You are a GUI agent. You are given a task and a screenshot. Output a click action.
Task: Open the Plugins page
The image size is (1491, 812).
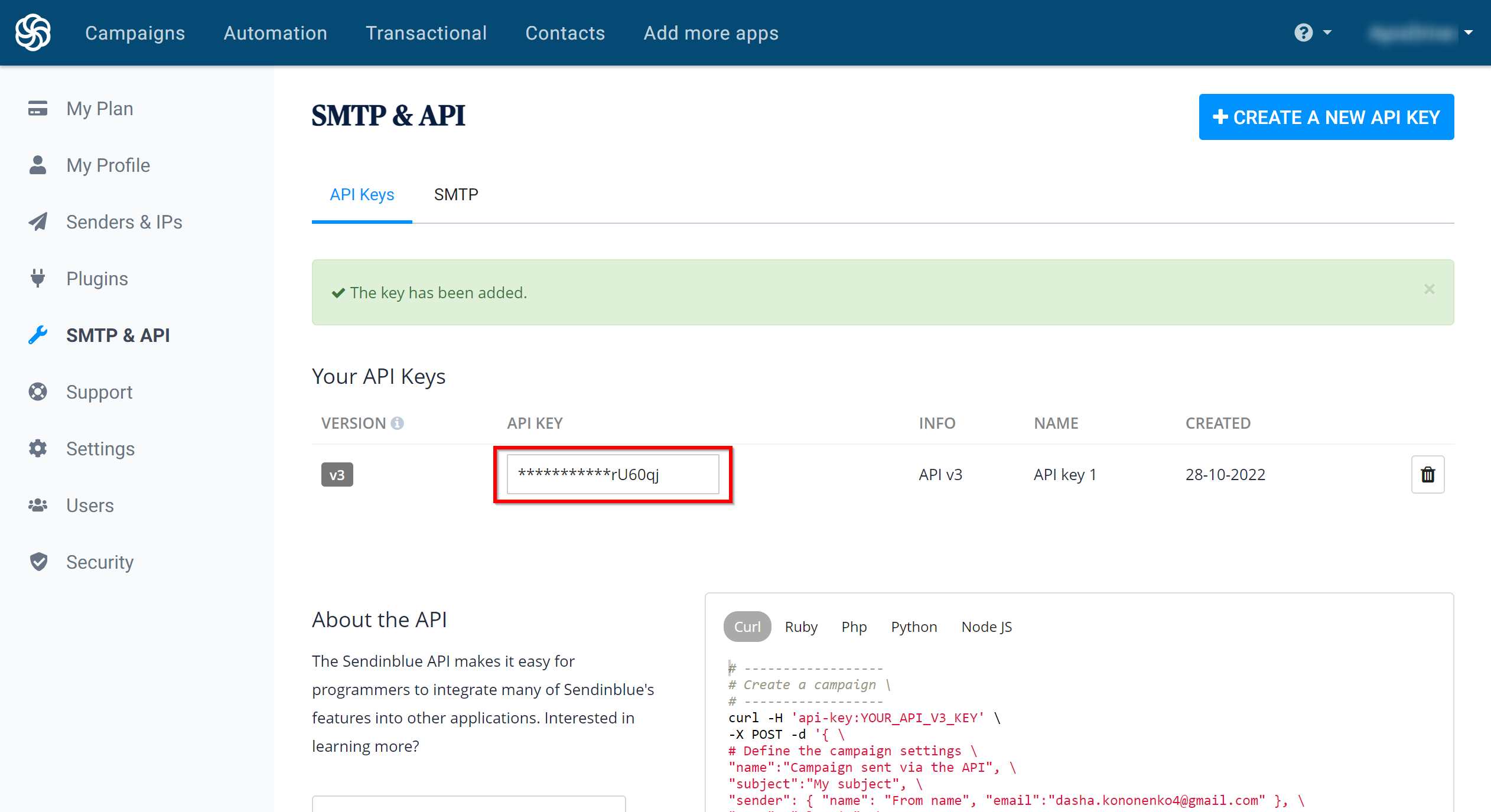tap(97, 279)
